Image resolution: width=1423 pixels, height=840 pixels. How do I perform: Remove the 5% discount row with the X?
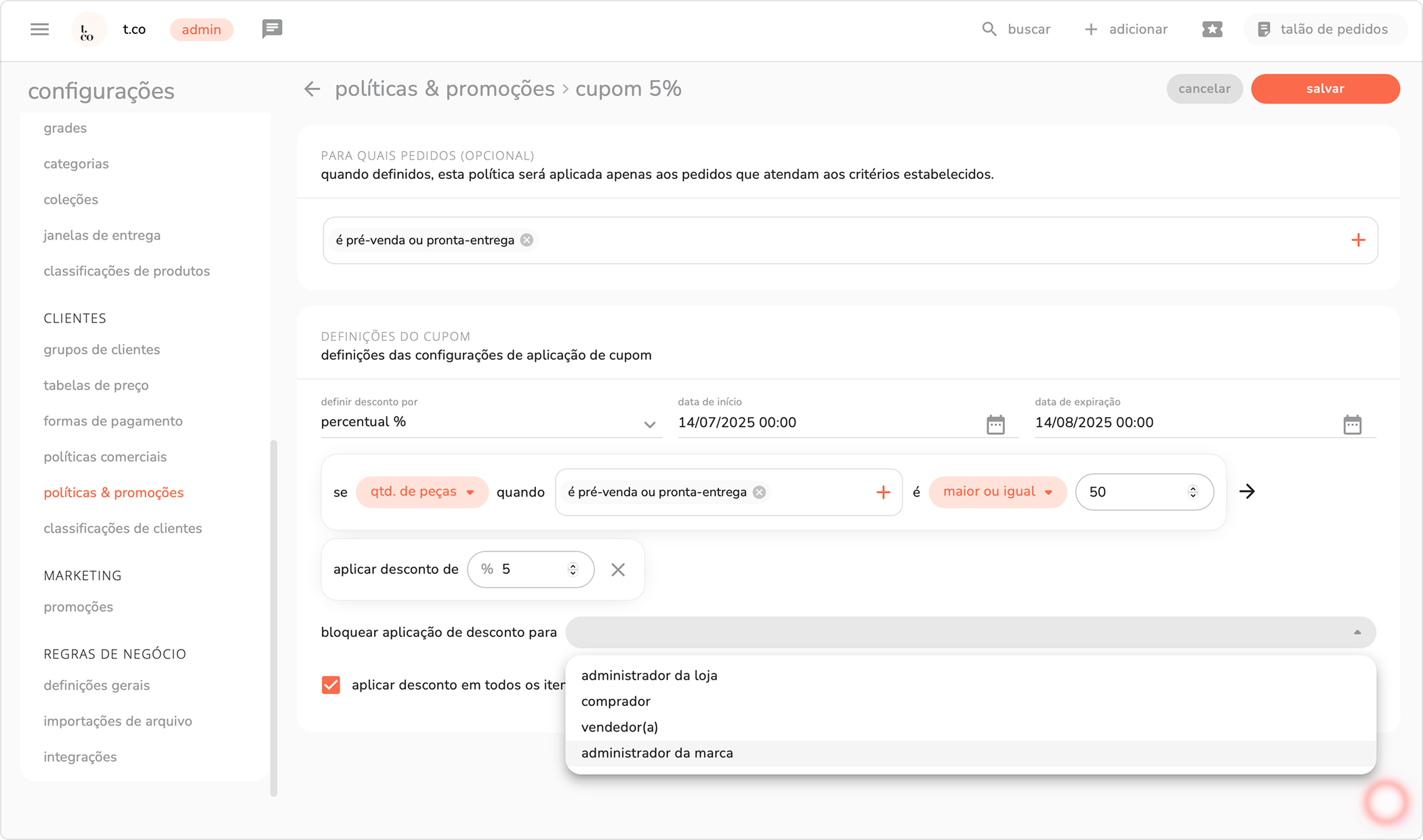coord(617,570)
